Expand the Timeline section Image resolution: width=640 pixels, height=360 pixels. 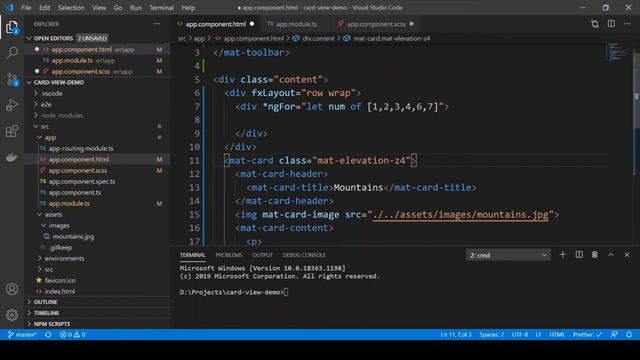46,313
